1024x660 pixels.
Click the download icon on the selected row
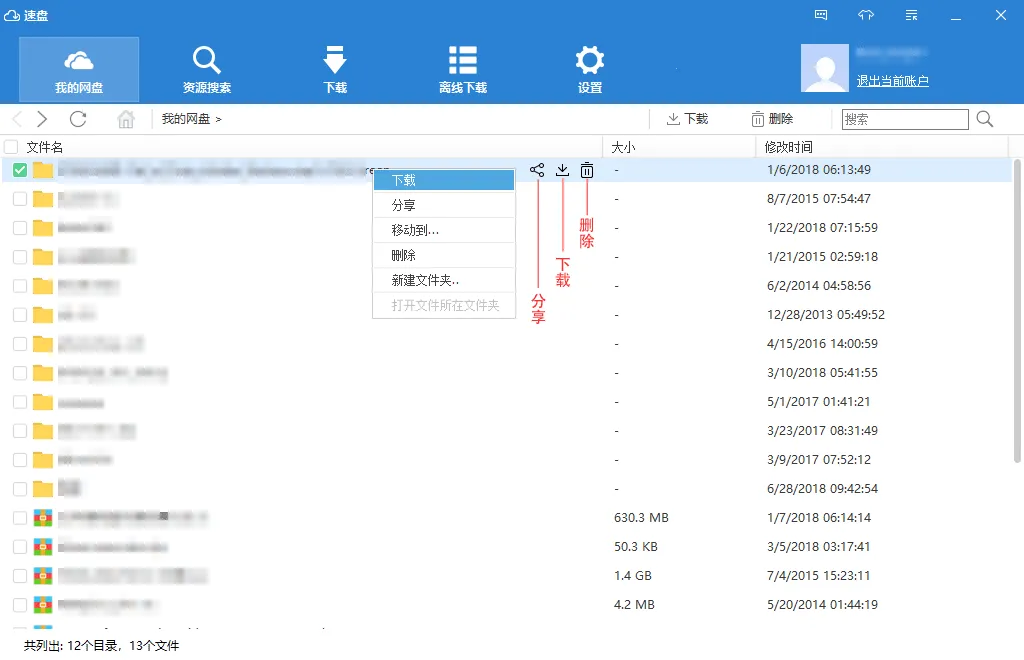[x=562, y=170]
